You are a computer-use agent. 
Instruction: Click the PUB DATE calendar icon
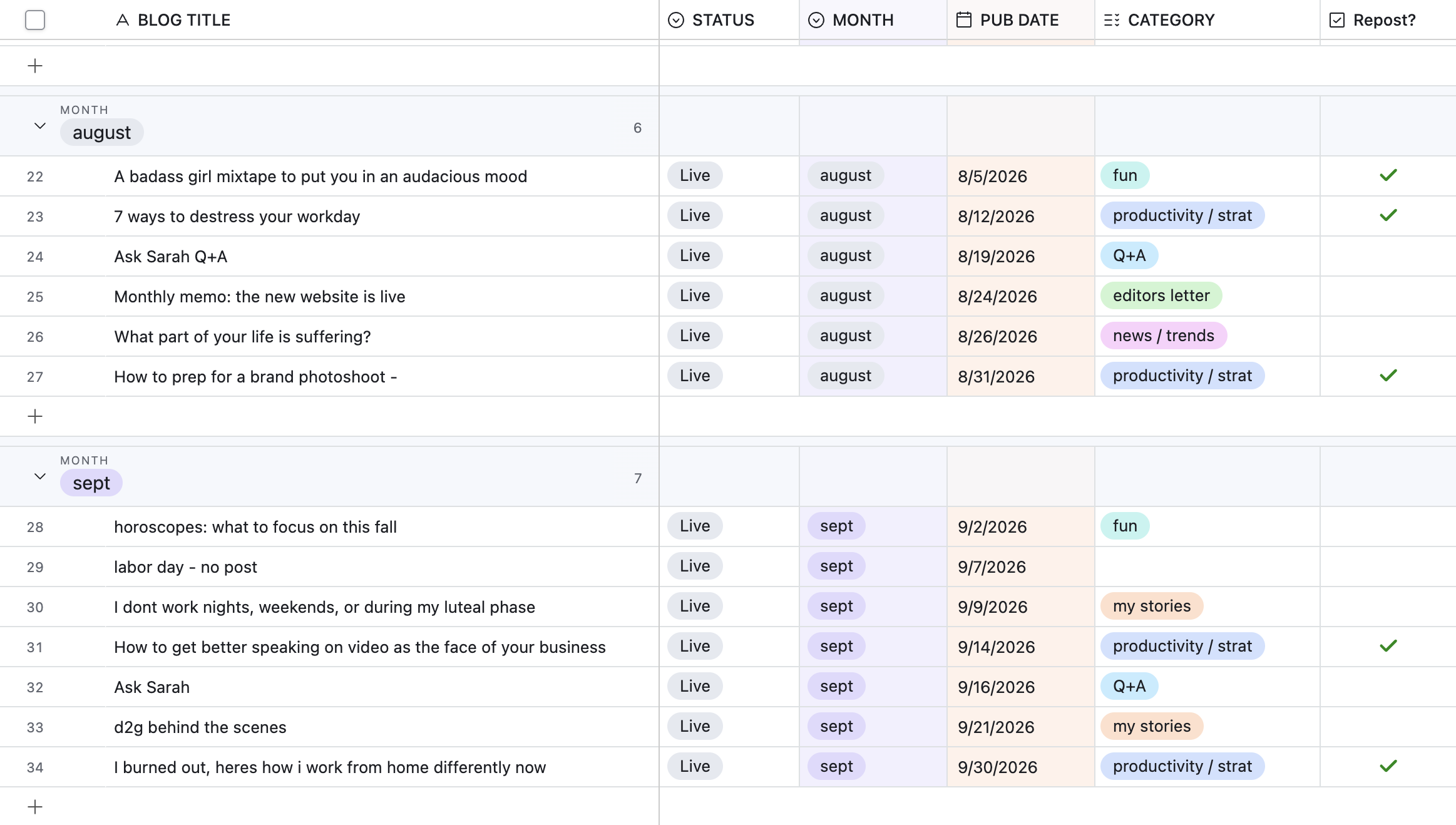point(964,20)
